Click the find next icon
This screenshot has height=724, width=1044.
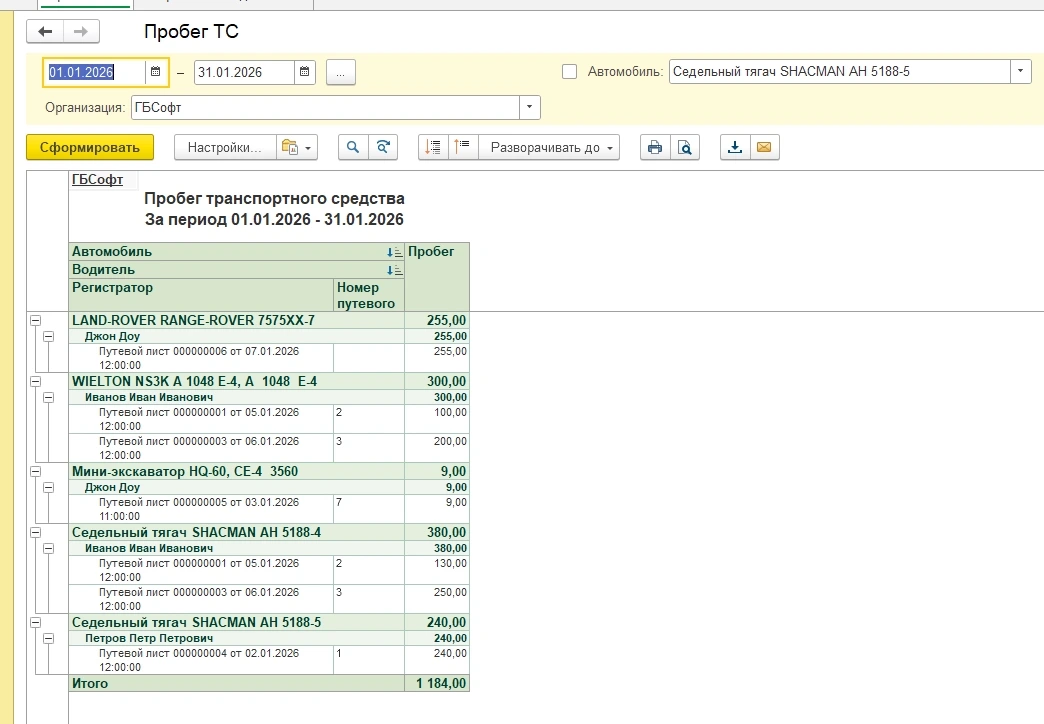click(382, 147)
